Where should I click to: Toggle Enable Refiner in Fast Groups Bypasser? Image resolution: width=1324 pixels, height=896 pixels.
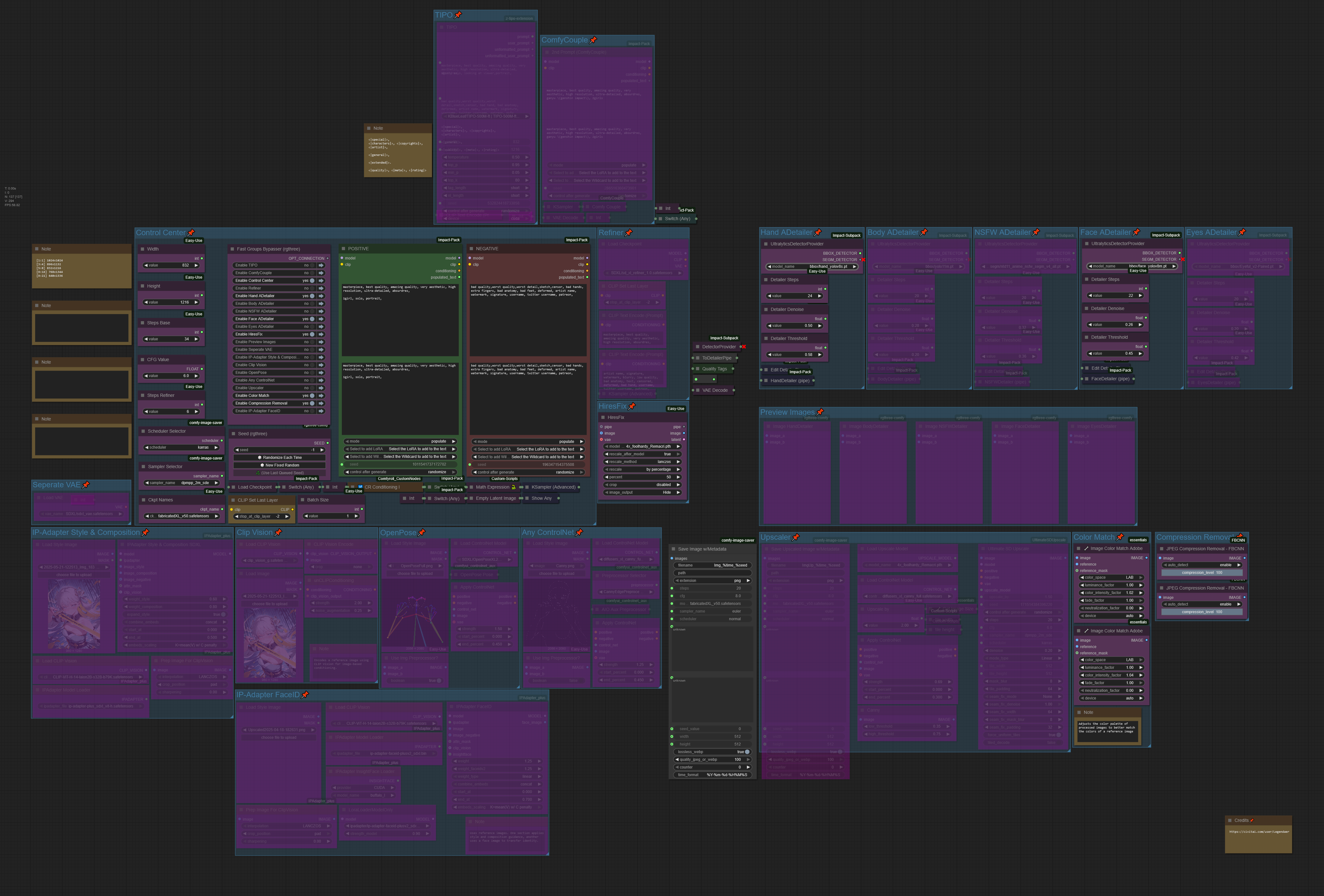(312, 288)
